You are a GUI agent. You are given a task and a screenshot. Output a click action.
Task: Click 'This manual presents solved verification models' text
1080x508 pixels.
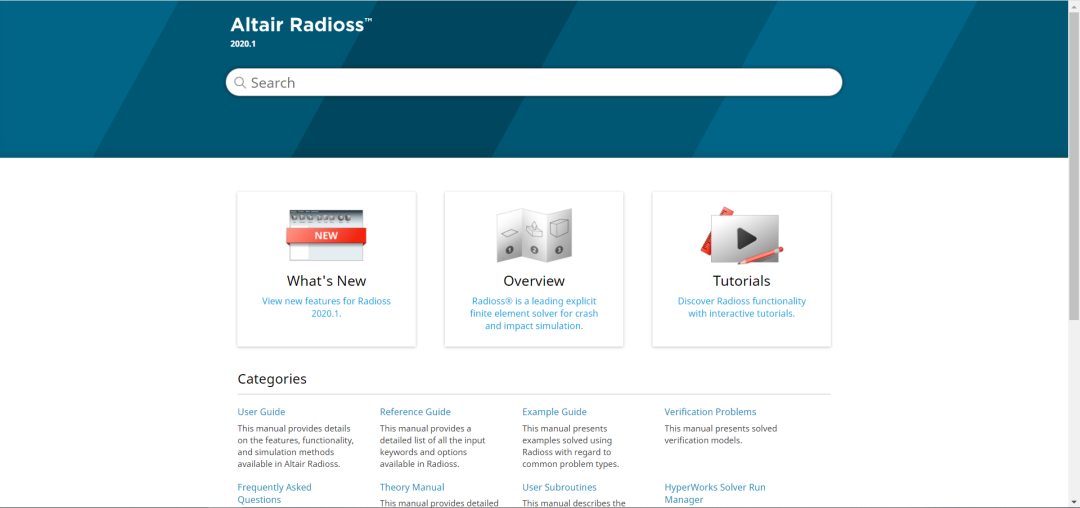(x=720, y=434)
